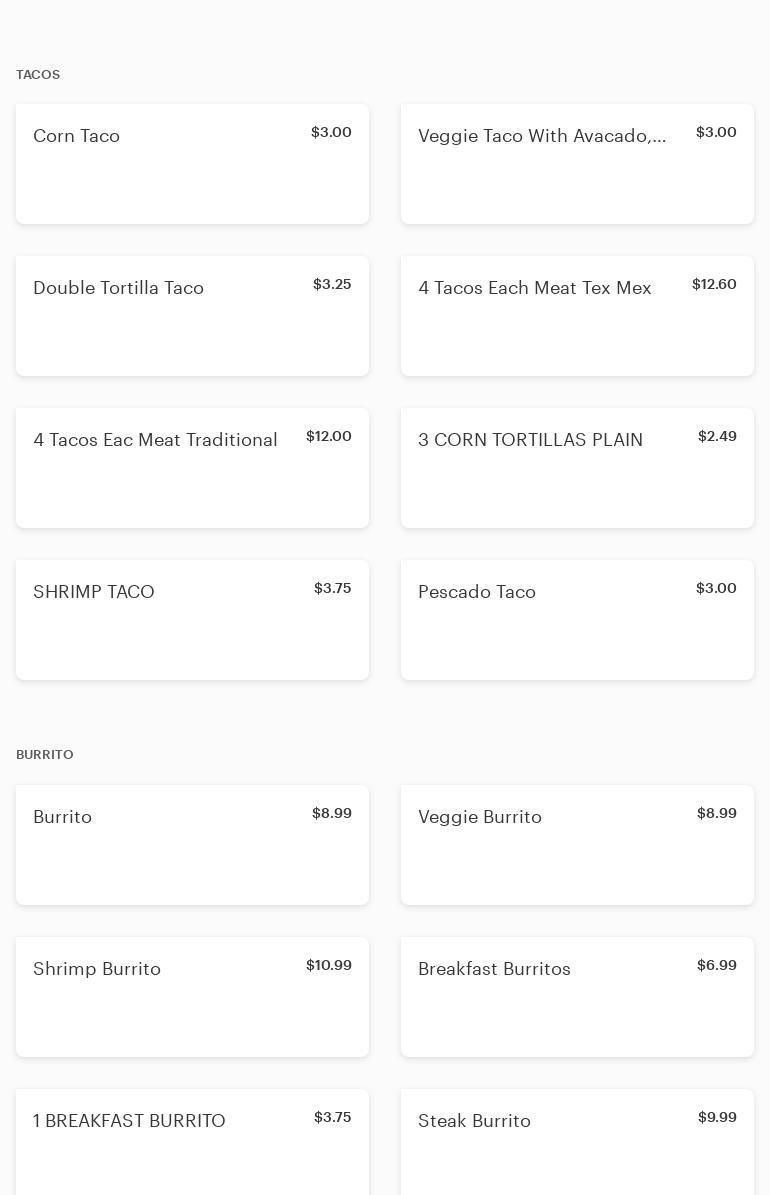The height and width of the screenshot is (1195, 770).
Task: Open Veggie Taco With Avacado item
Action: [x=577, y=164]
